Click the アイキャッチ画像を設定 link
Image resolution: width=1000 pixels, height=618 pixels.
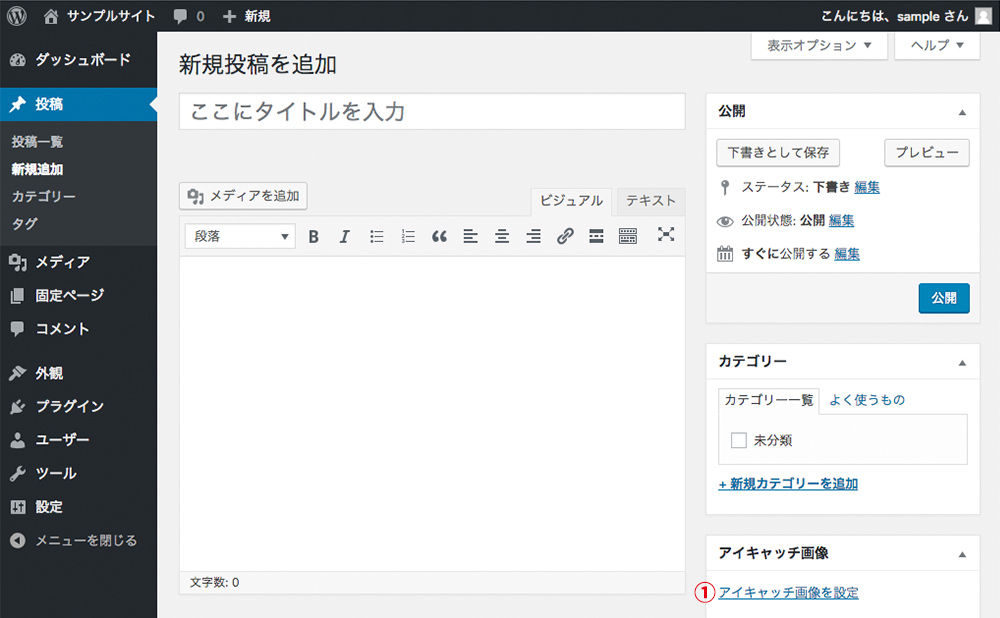click(x=788, y=592)
